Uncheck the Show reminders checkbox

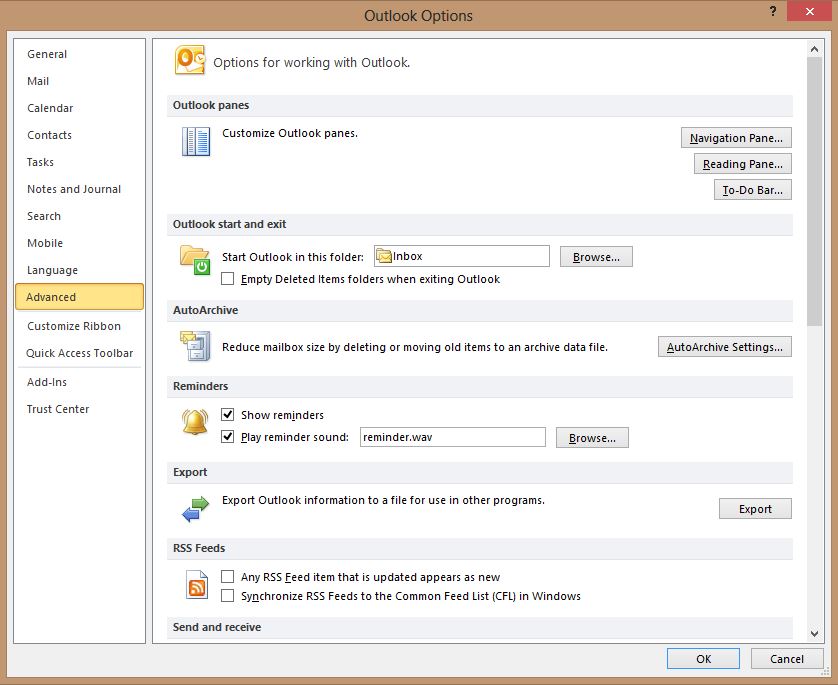pyautogui.click(x=228, y=415)
